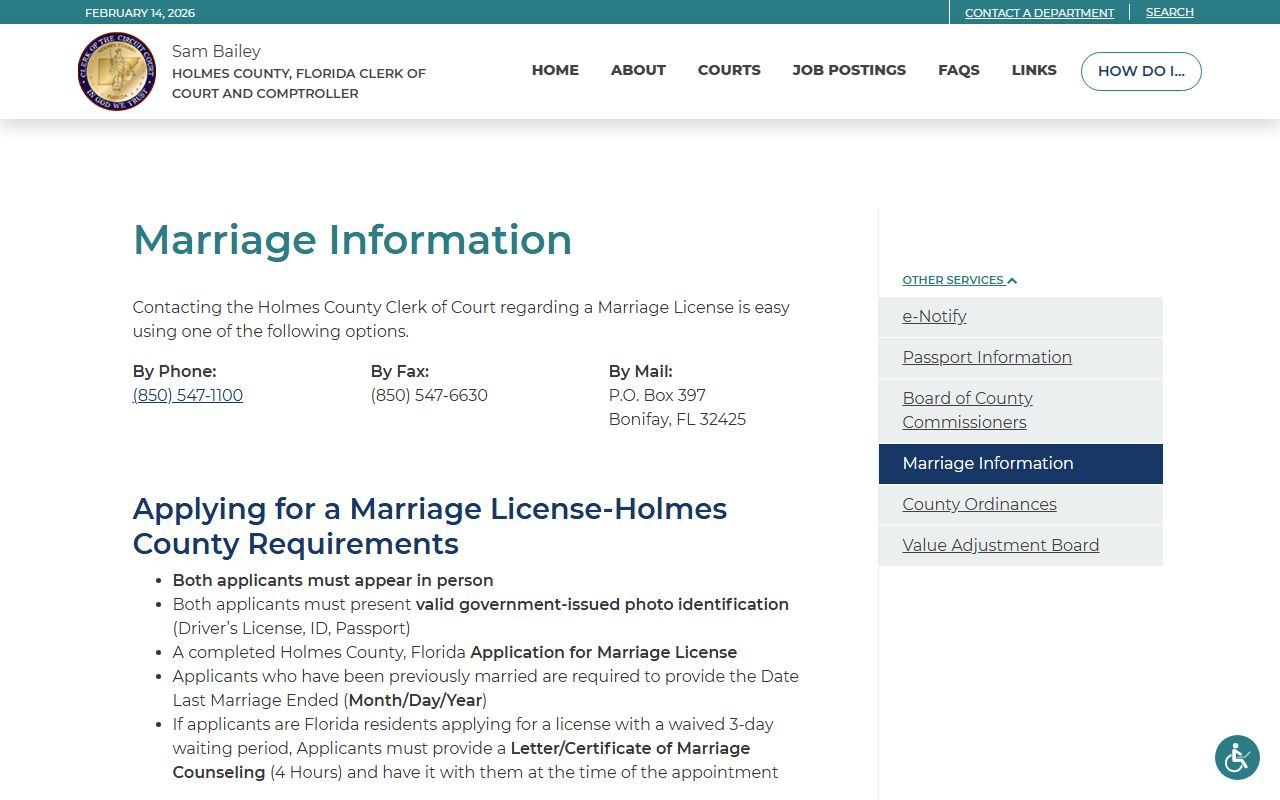
Task: Click the fax number (850) 547-6630
Action: click(429, 395)
